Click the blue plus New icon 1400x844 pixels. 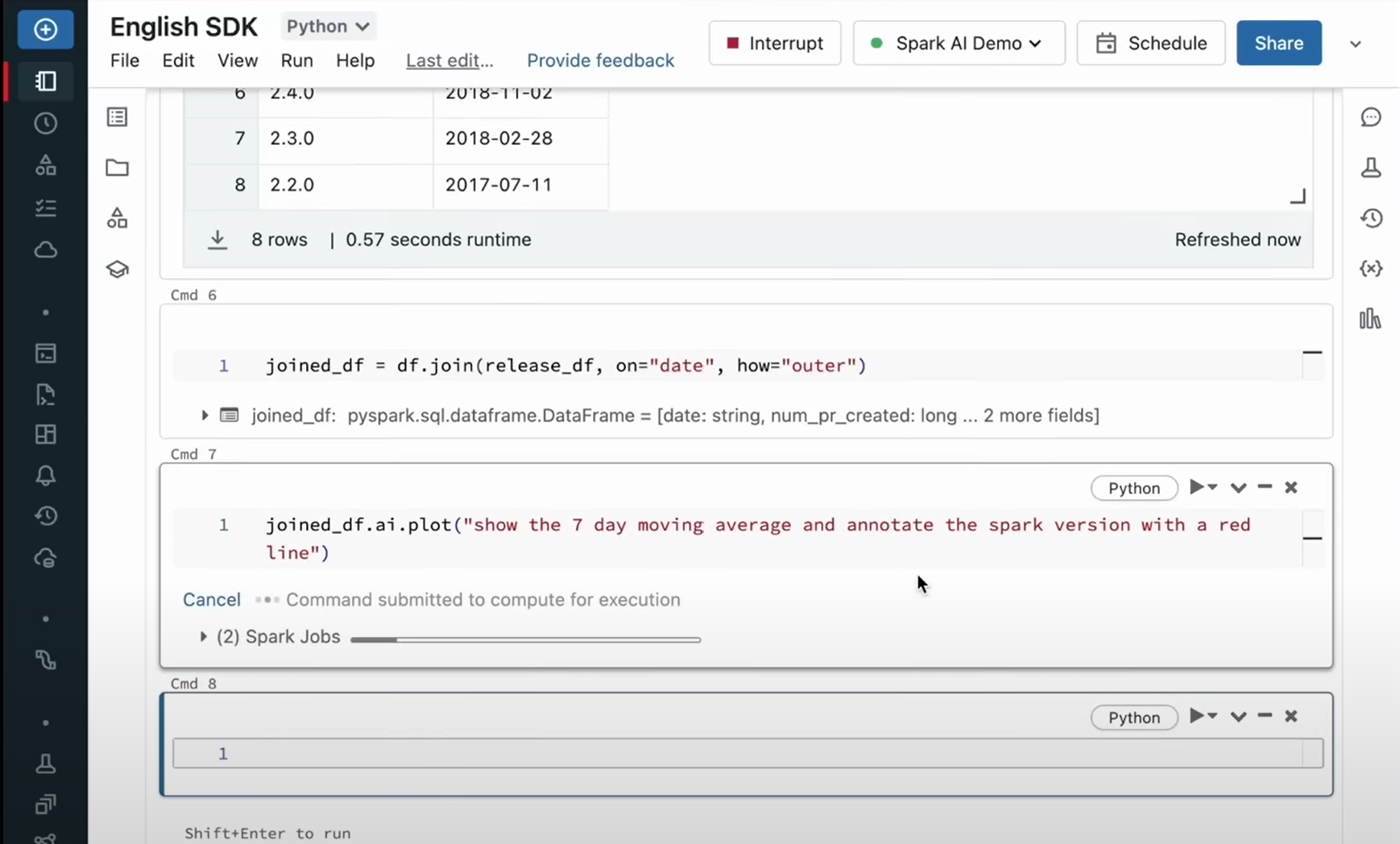tap(45, 30)
